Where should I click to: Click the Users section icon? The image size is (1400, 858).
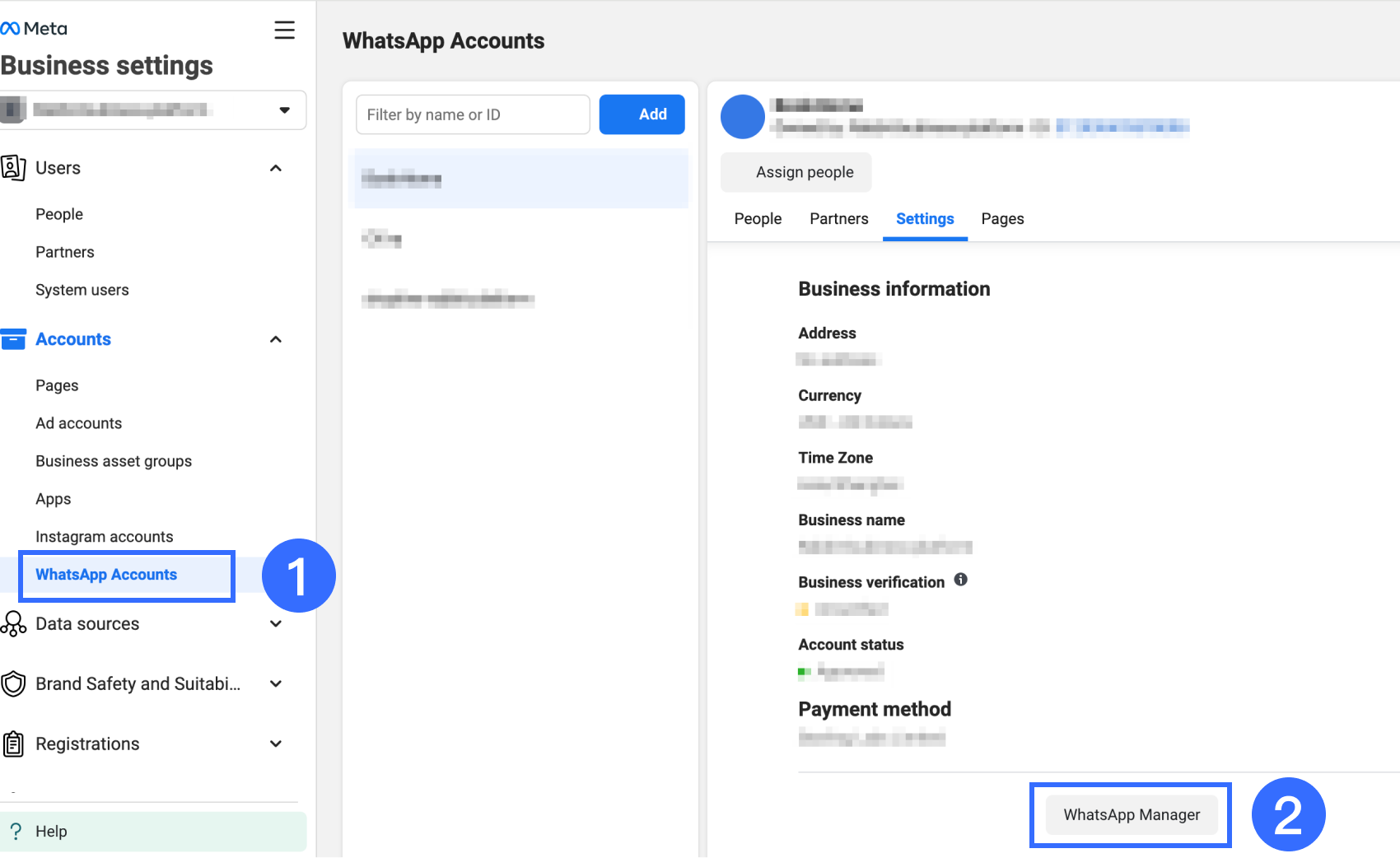[13, 168]
